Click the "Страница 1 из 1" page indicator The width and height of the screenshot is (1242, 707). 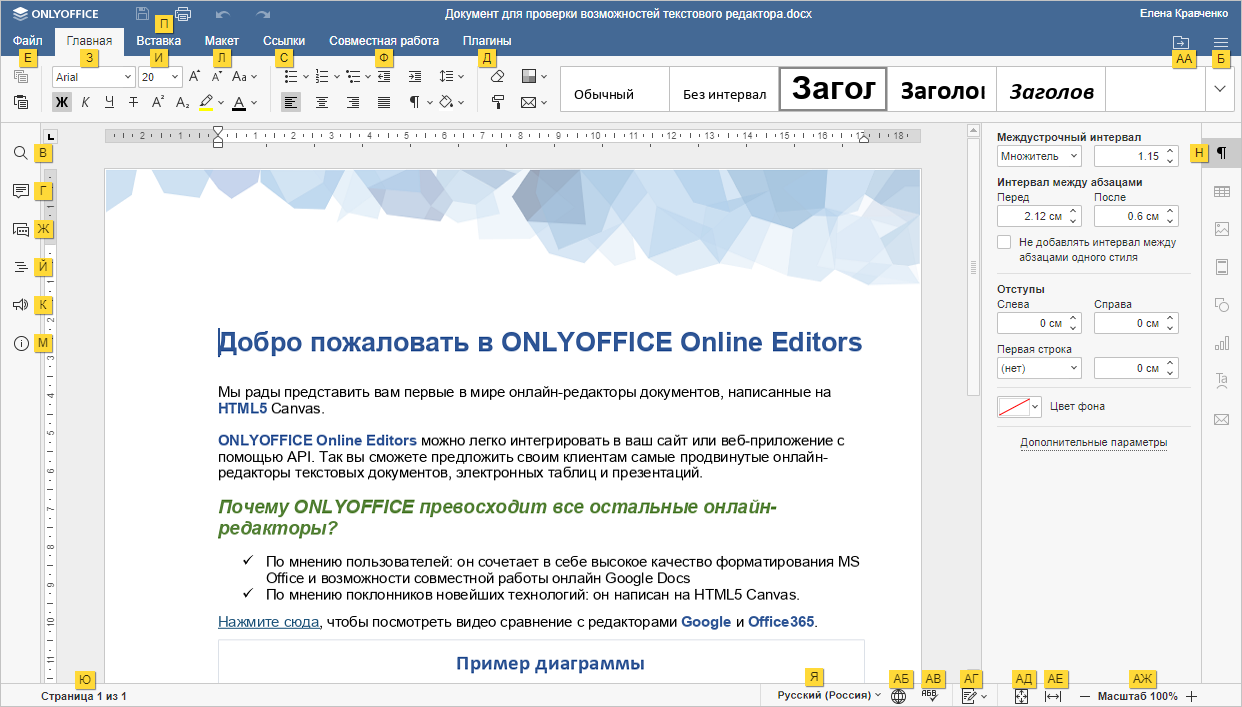[x=84, y=696]
